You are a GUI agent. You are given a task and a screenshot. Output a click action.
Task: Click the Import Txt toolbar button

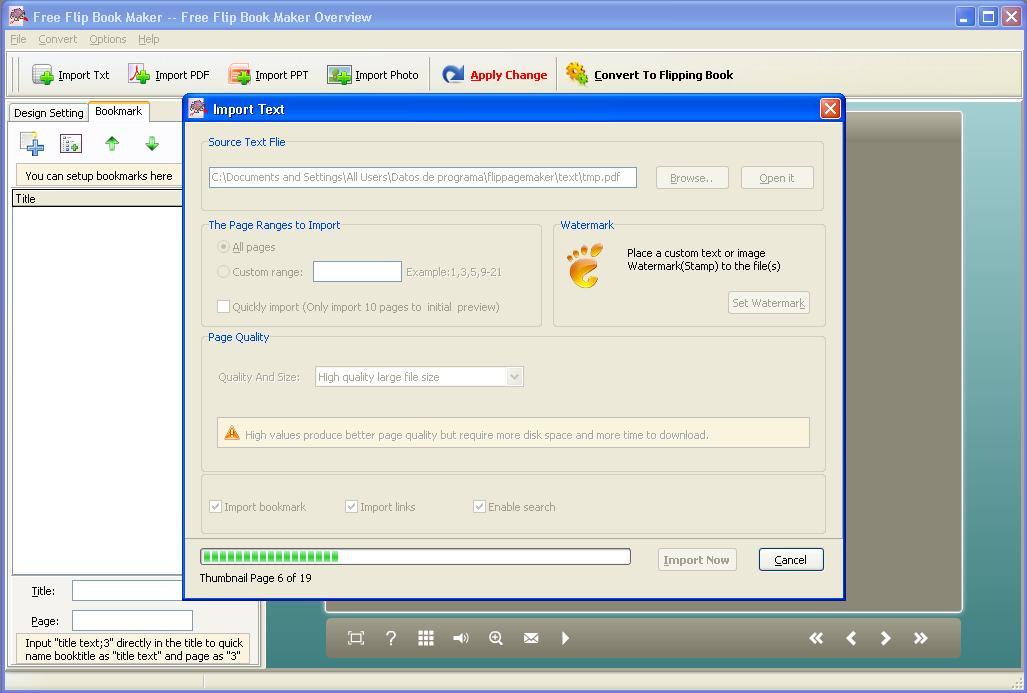click(x=71, y=75)
